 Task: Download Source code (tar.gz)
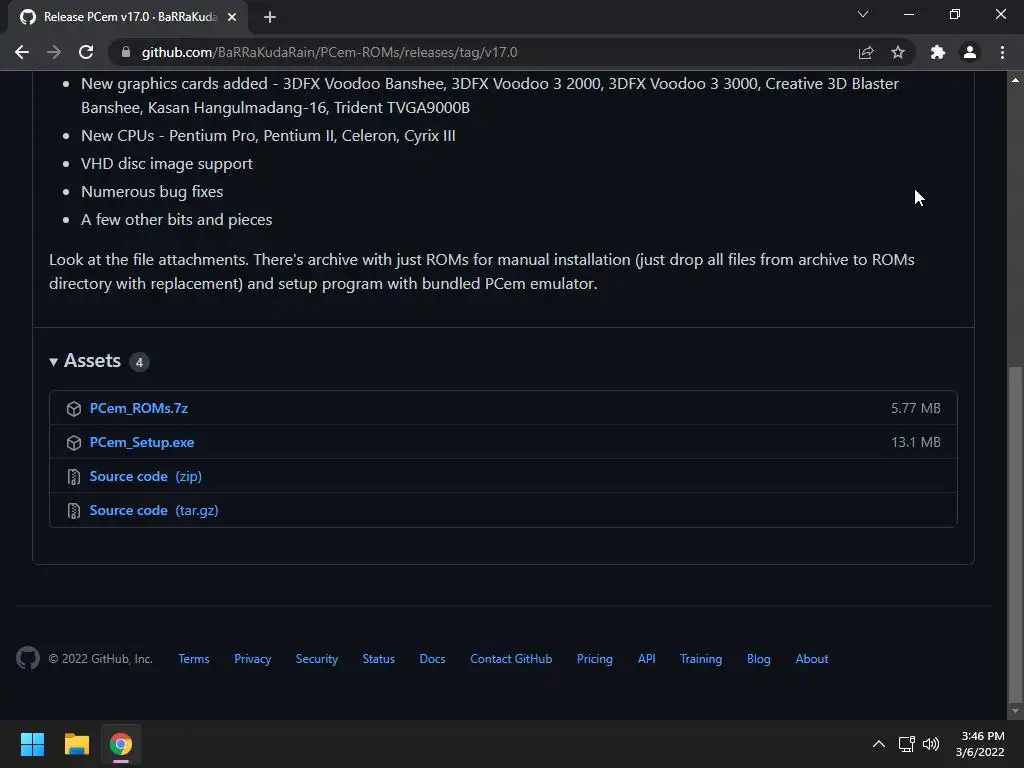(x=153, y=510)
